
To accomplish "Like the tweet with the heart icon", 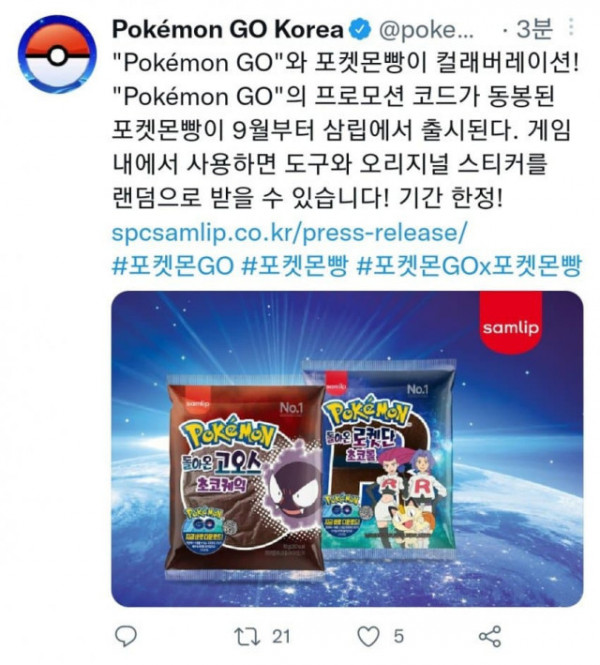I will [x=368, y=636].
